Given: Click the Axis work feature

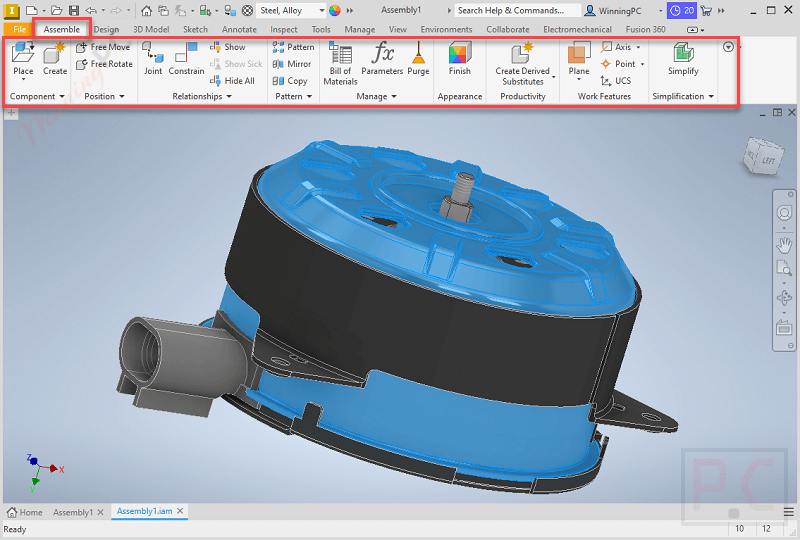Looking at the screenshot, I should point(616,47).
